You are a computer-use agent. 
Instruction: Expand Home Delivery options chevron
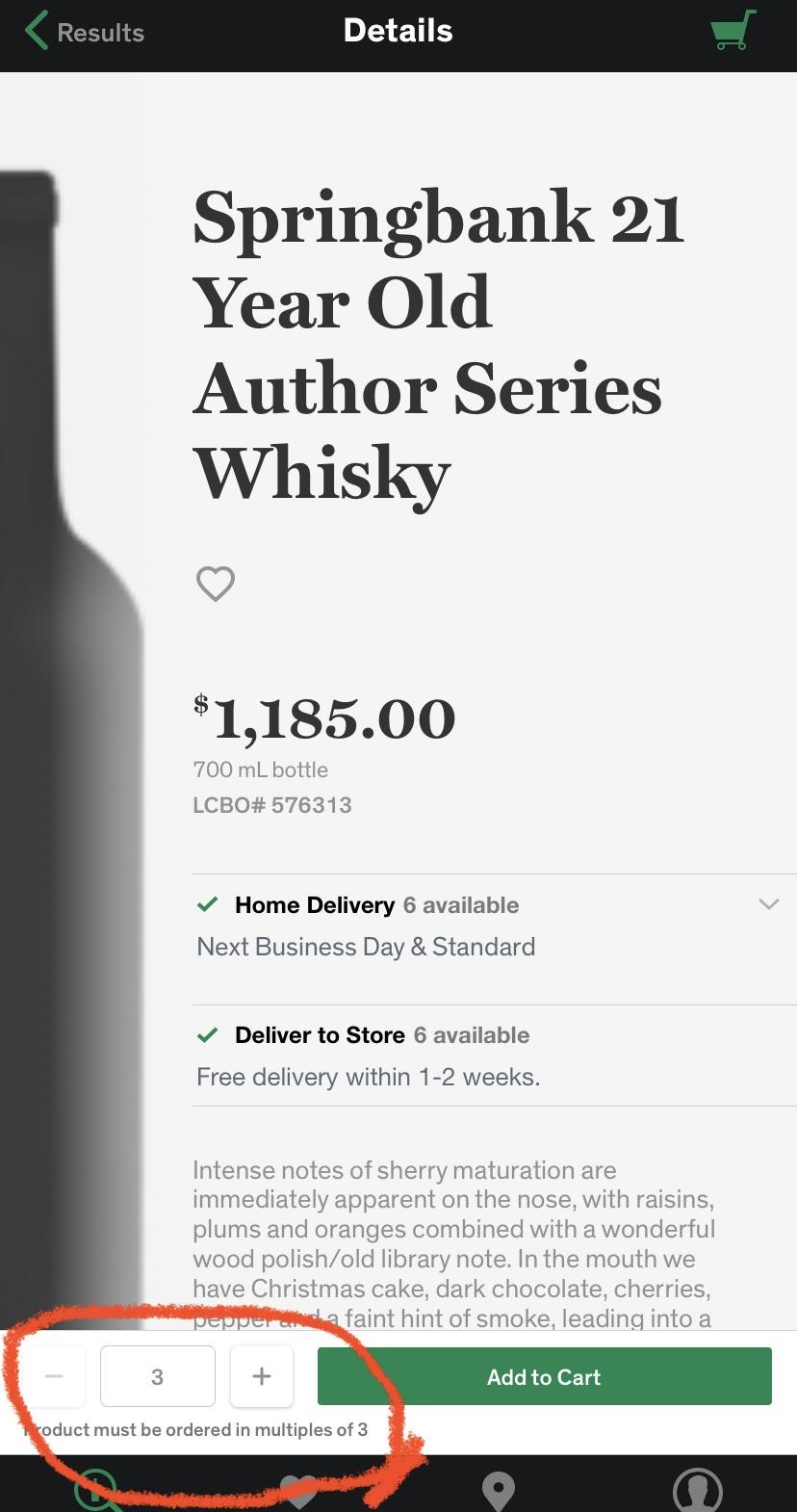tap(768, 904)
